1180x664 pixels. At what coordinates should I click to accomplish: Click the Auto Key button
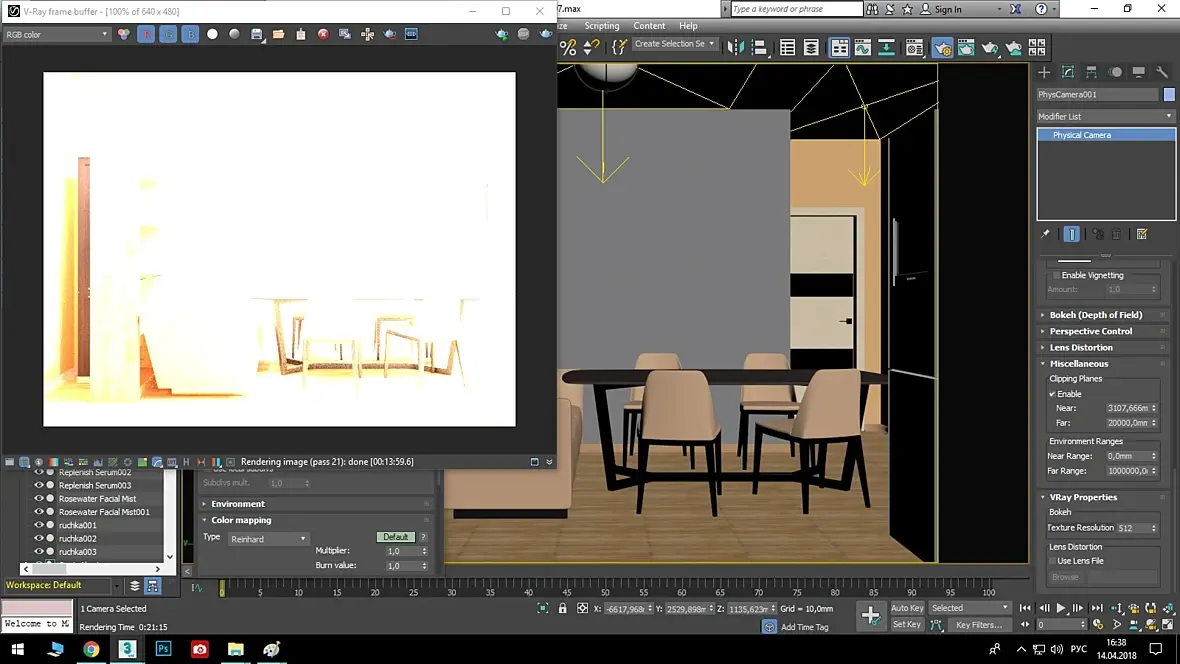click(x=907, y=608)
